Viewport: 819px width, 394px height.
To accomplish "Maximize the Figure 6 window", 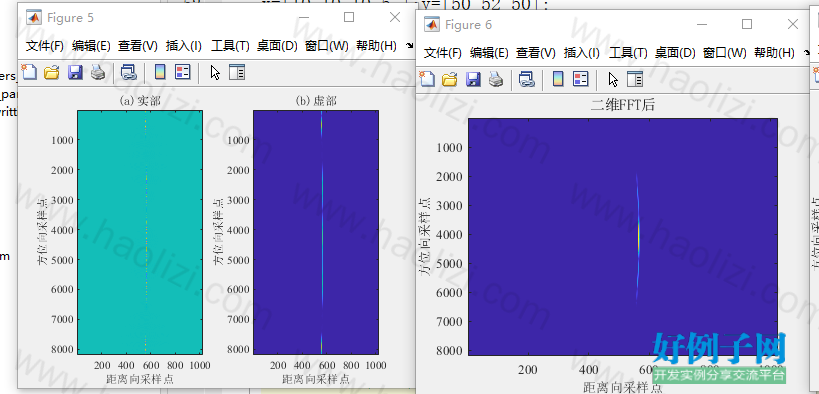I will 747,24.
